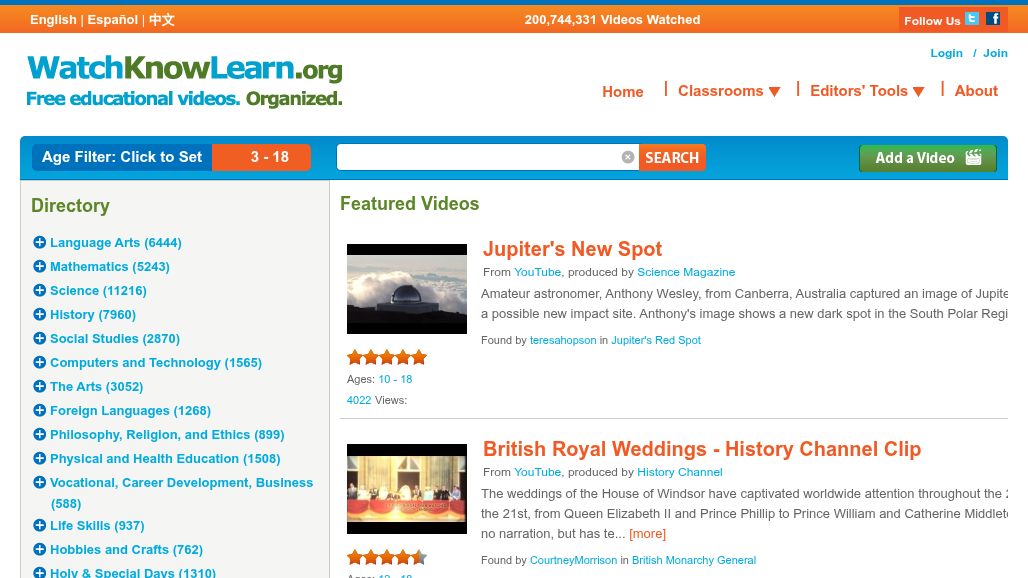1028x578 pixels.
Task: Go to the Home menu item
Action: [623, 91]
